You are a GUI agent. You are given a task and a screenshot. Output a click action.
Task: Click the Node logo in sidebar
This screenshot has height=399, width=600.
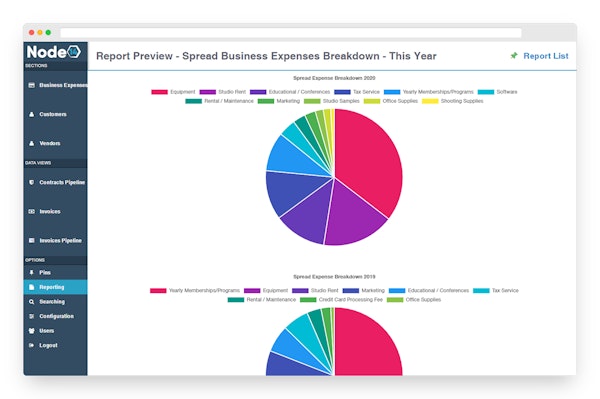click(54, 52)
